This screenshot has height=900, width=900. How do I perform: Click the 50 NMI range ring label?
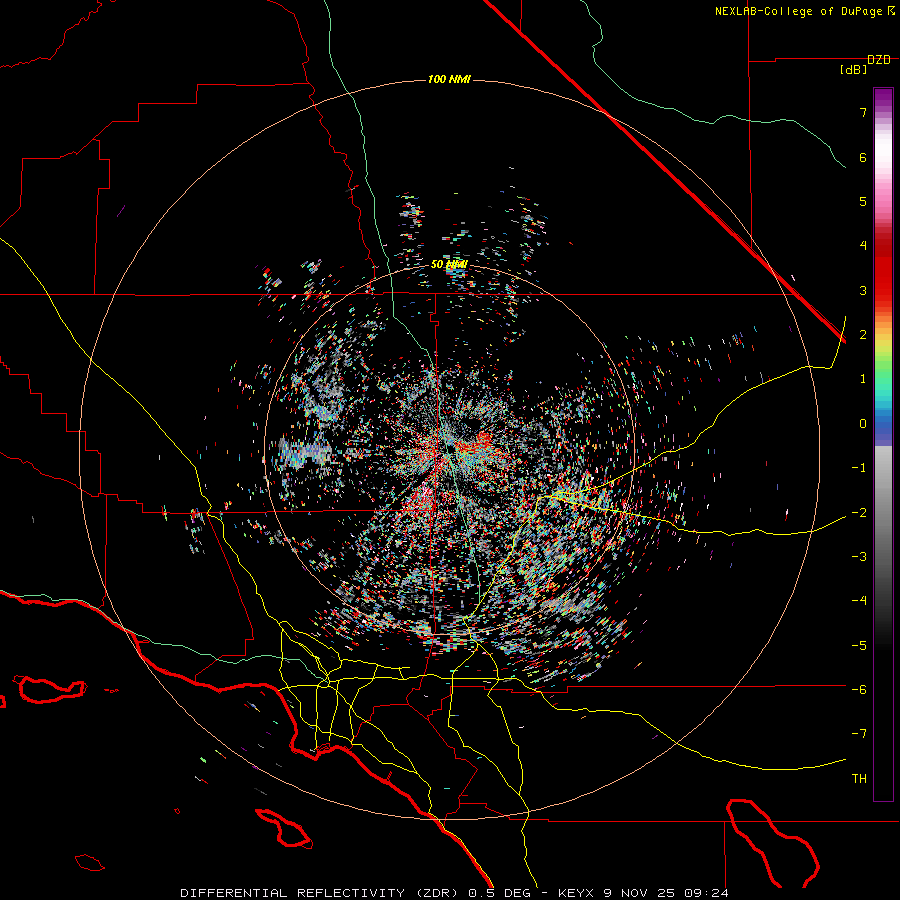pos(449,265)
